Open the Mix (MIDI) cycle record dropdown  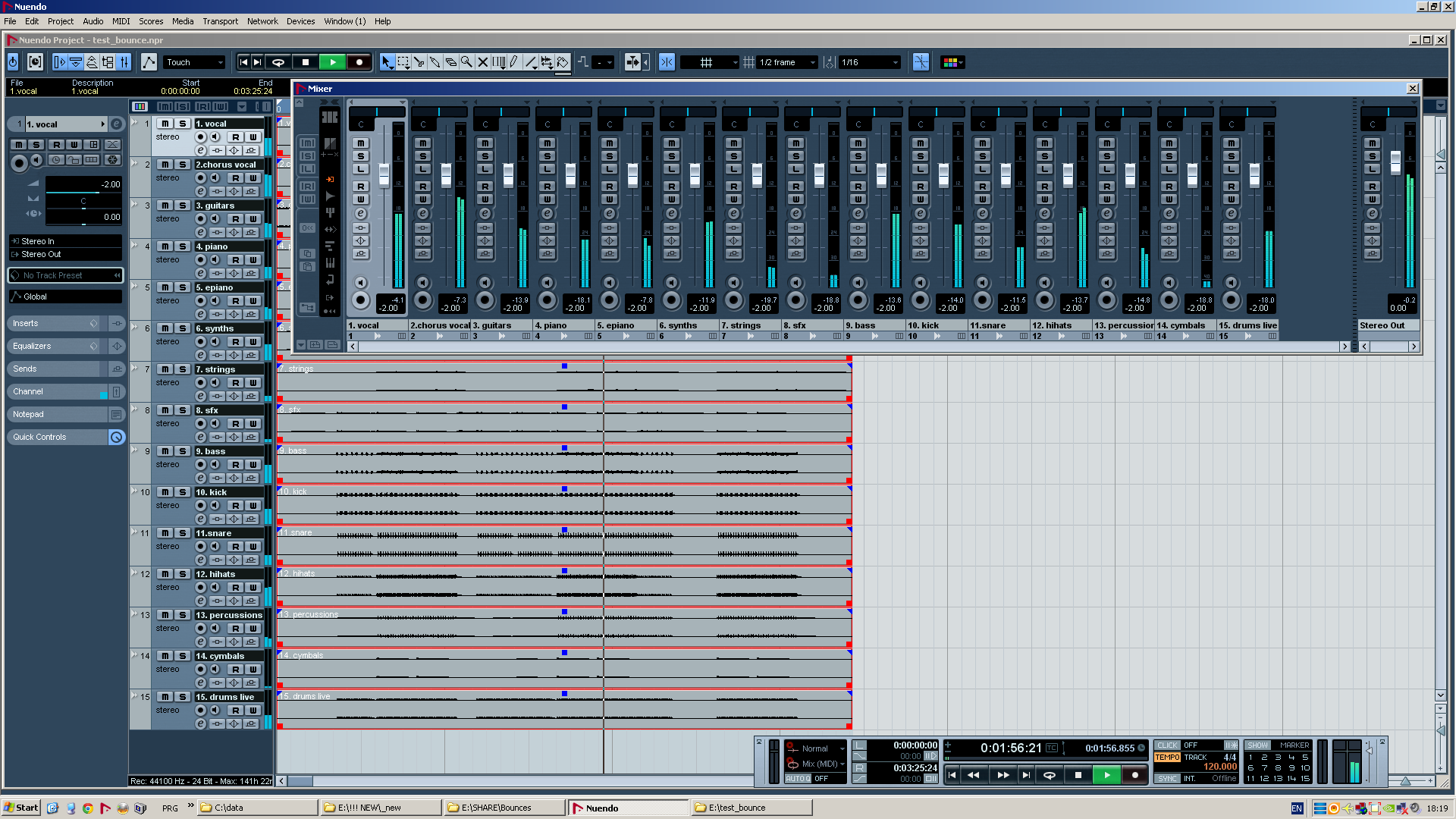(823, 764)
